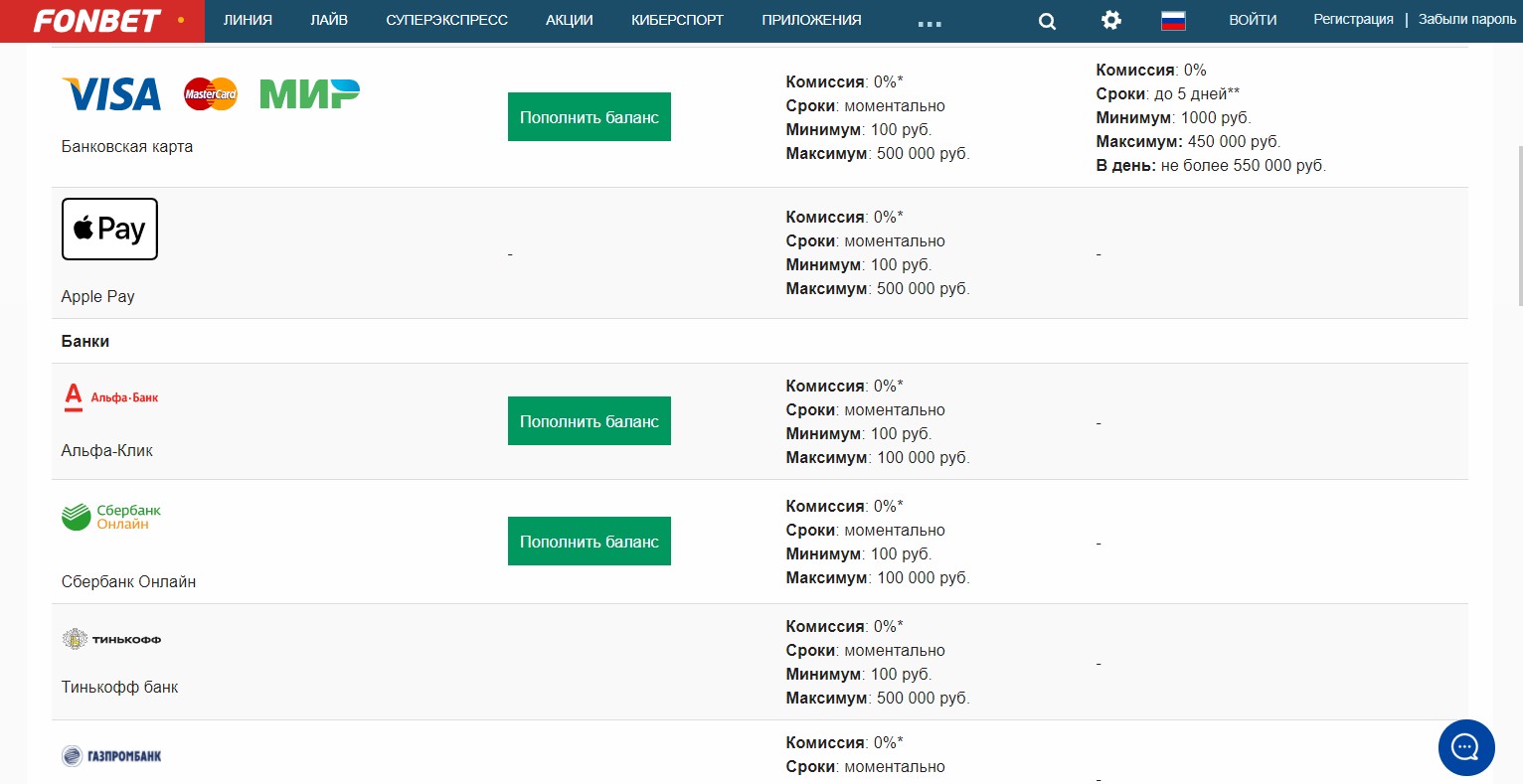Click the Газпромбанк logo
The height and width of the screenshot is (784, 1523).
coord(111,756)
